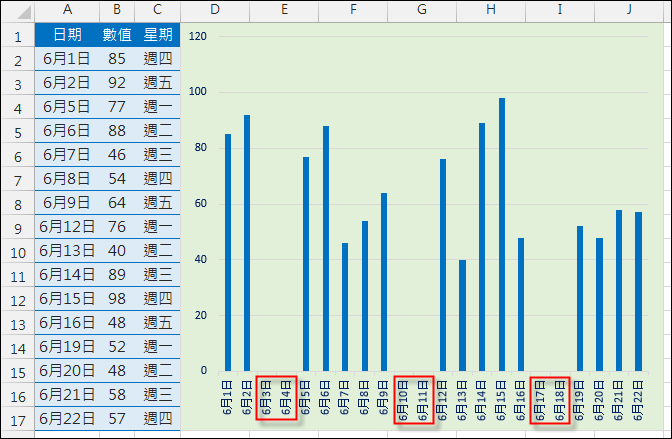Select the cell 6月8日

67,179
